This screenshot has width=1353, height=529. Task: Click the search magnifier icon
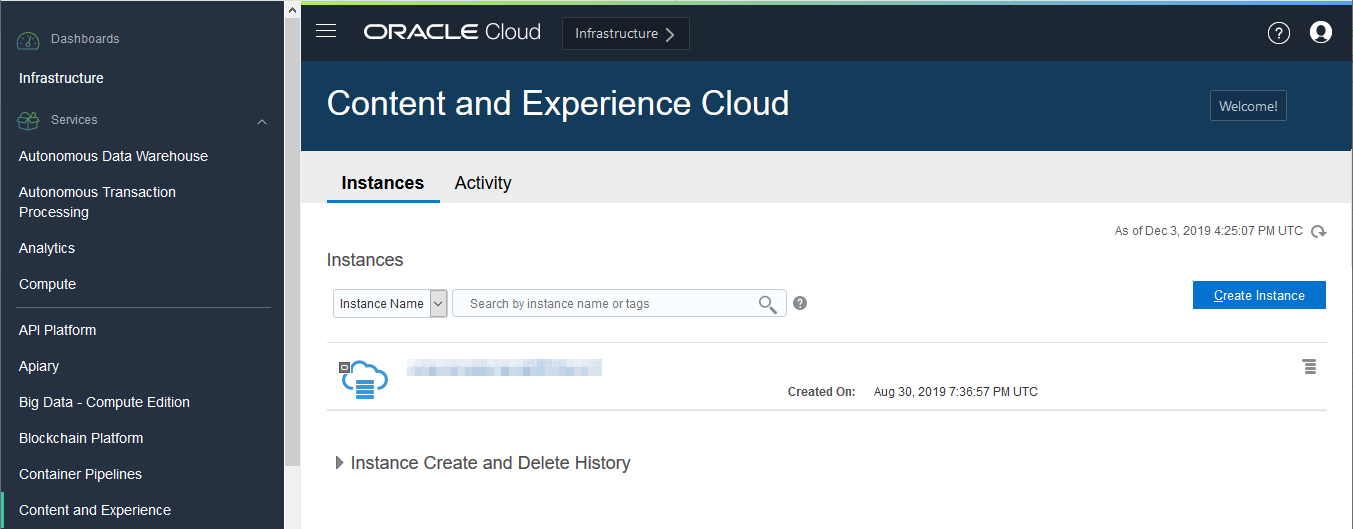tap(767, 304)
